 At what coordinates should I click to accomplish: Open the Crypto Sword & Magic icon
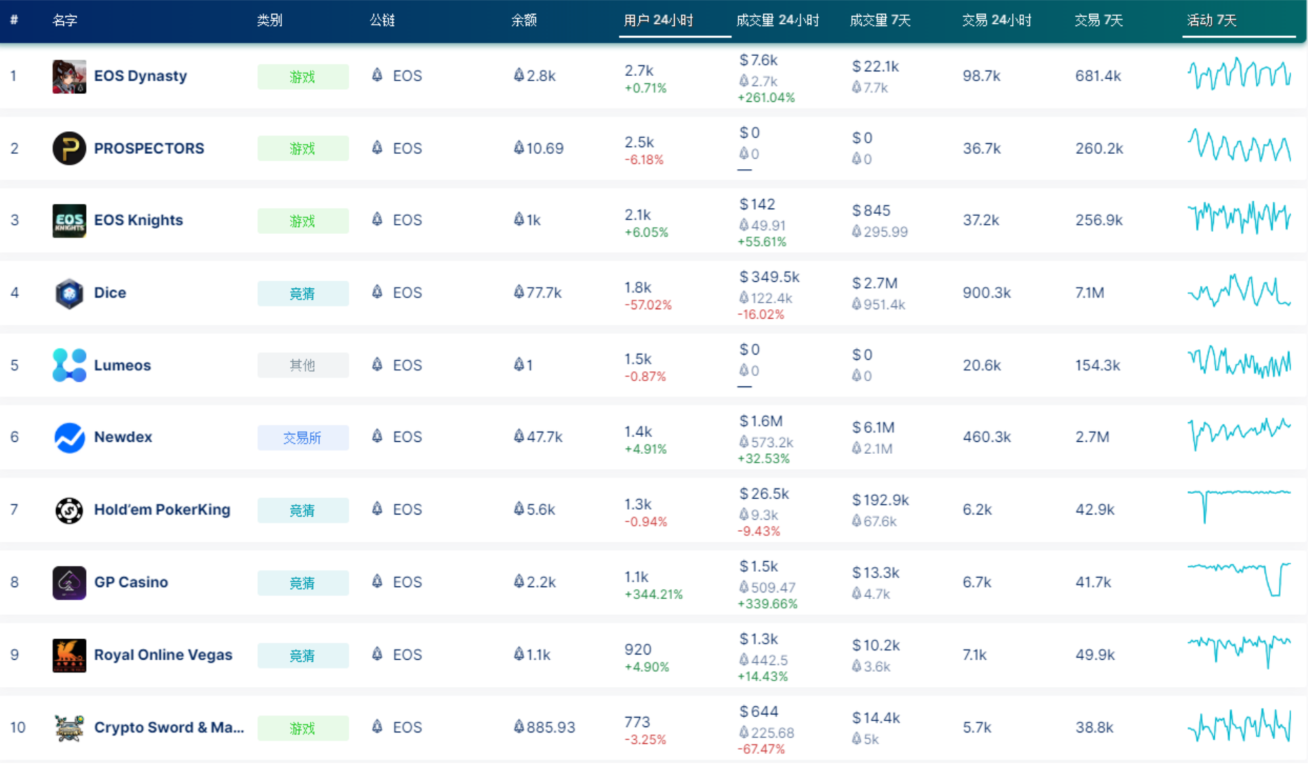[69, 727]
